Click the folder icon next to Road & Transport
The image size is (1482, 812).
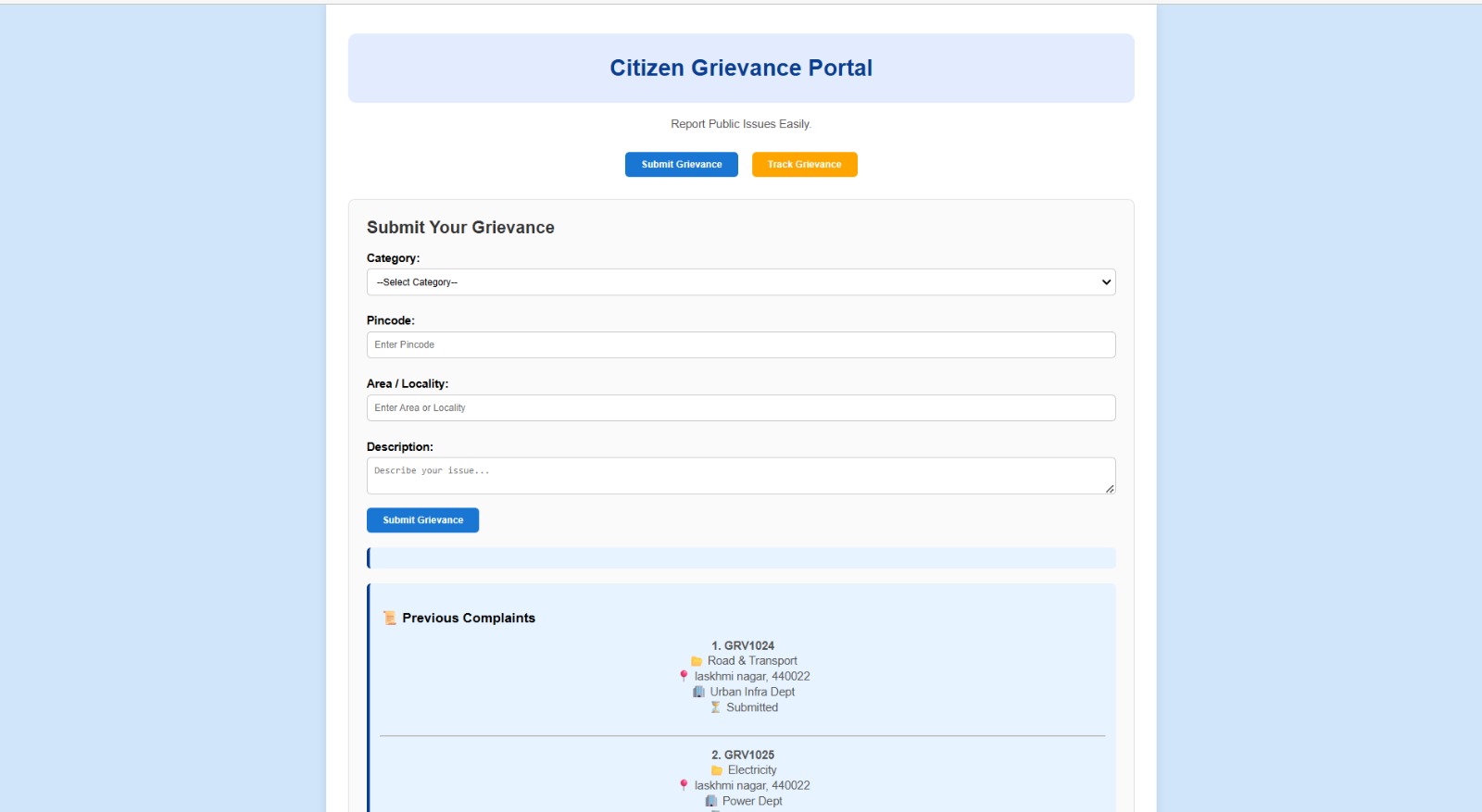(697, 661)
